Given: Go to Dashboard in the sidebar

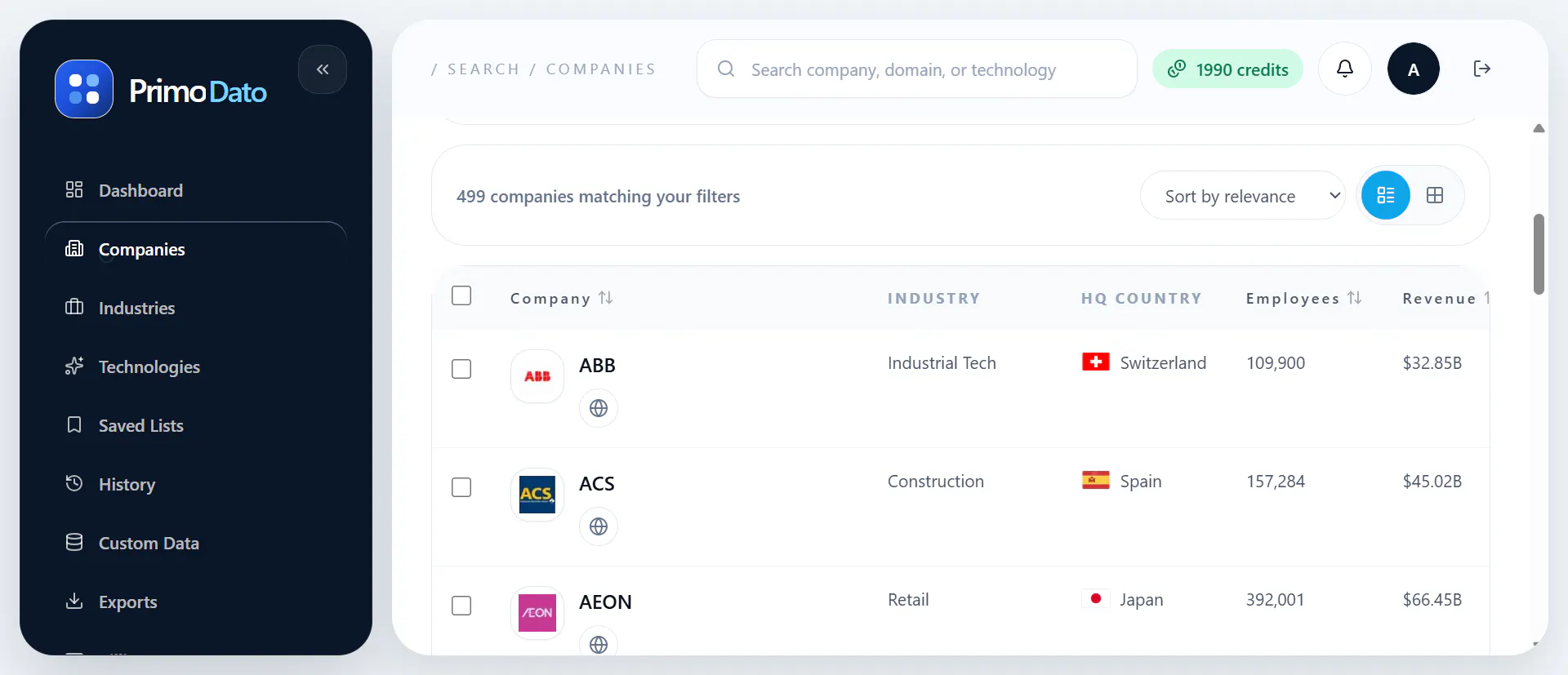Looking at the screenshot, I should pos(196,190).
